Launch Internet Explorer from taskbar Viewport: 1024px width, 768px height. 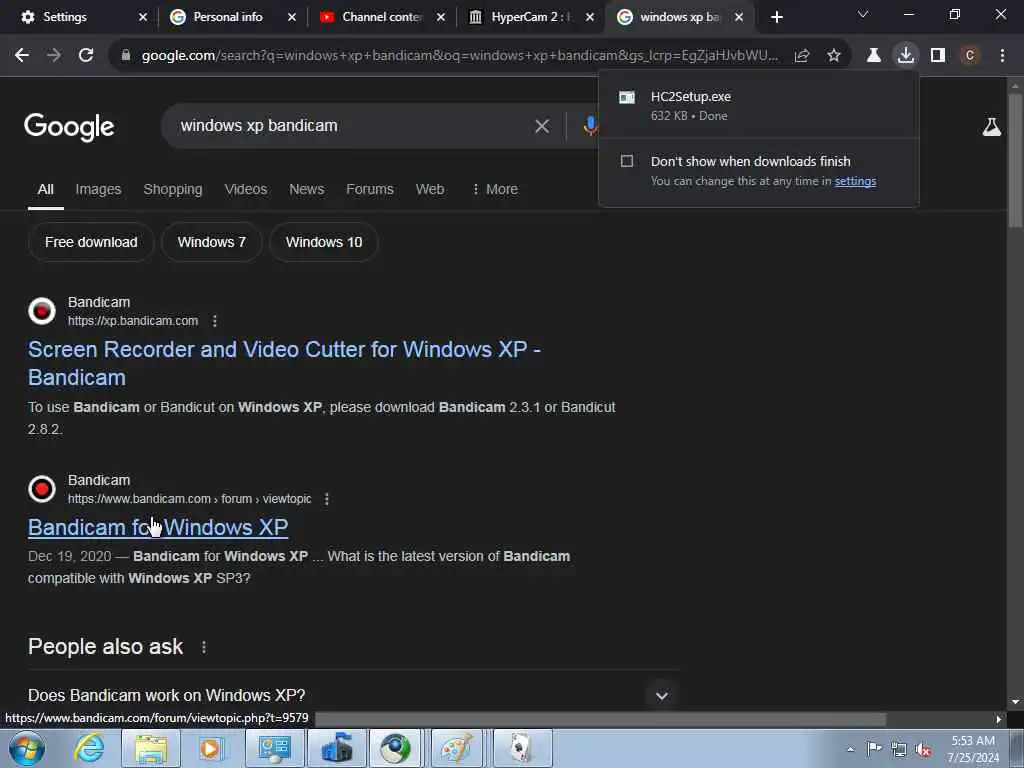click(89, 748)
